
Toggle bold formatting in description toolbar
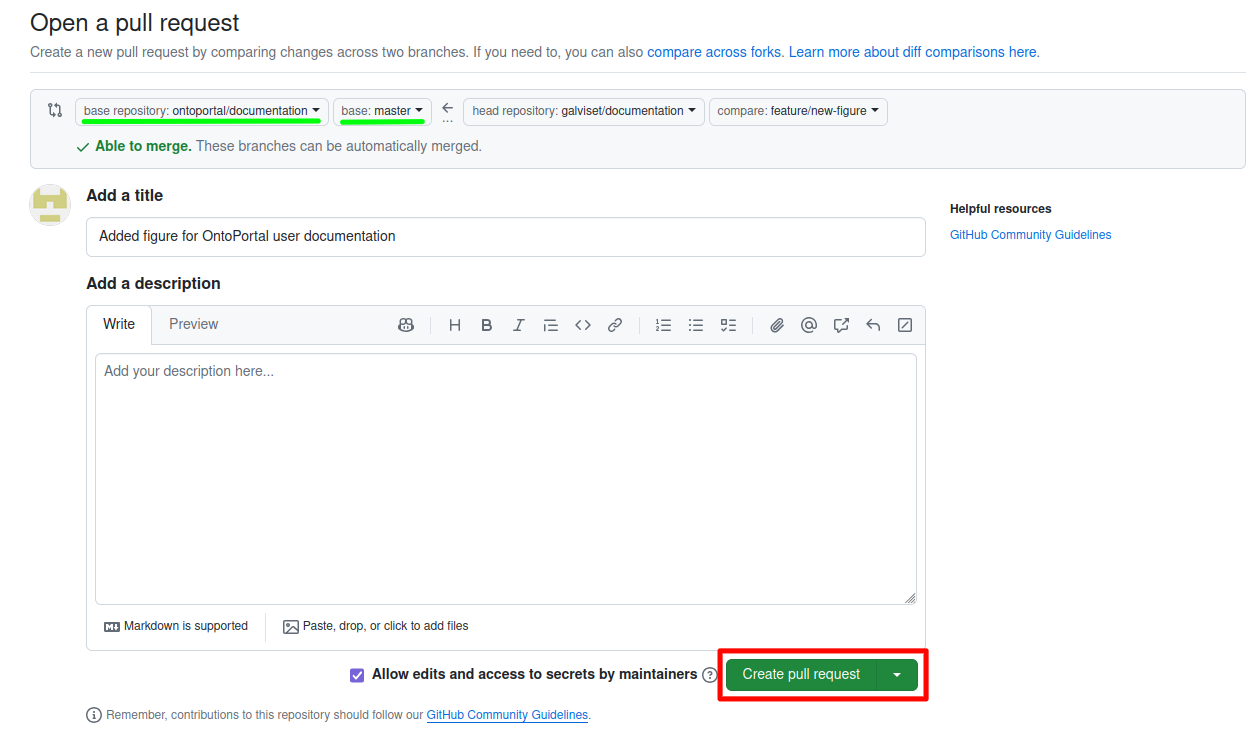[487, 325]
